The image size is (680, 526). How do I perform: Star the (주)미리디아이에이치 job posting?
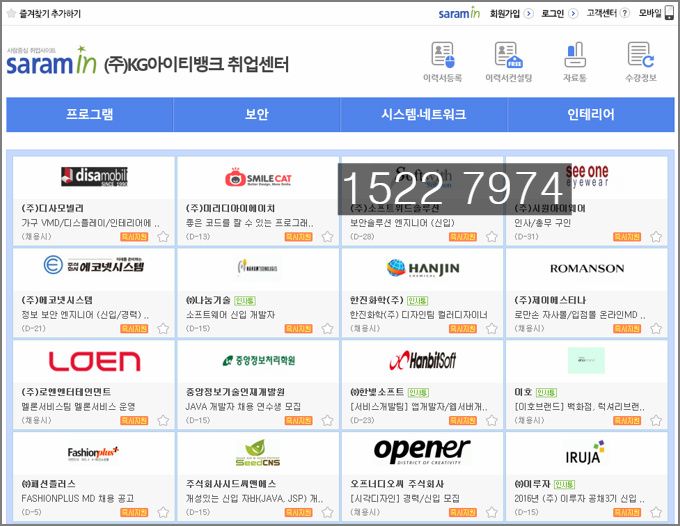tap(327, 237)
